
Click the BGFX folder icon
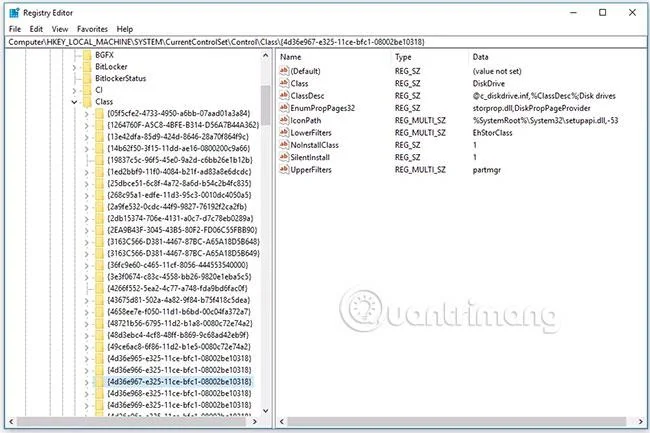click(87, 55)
